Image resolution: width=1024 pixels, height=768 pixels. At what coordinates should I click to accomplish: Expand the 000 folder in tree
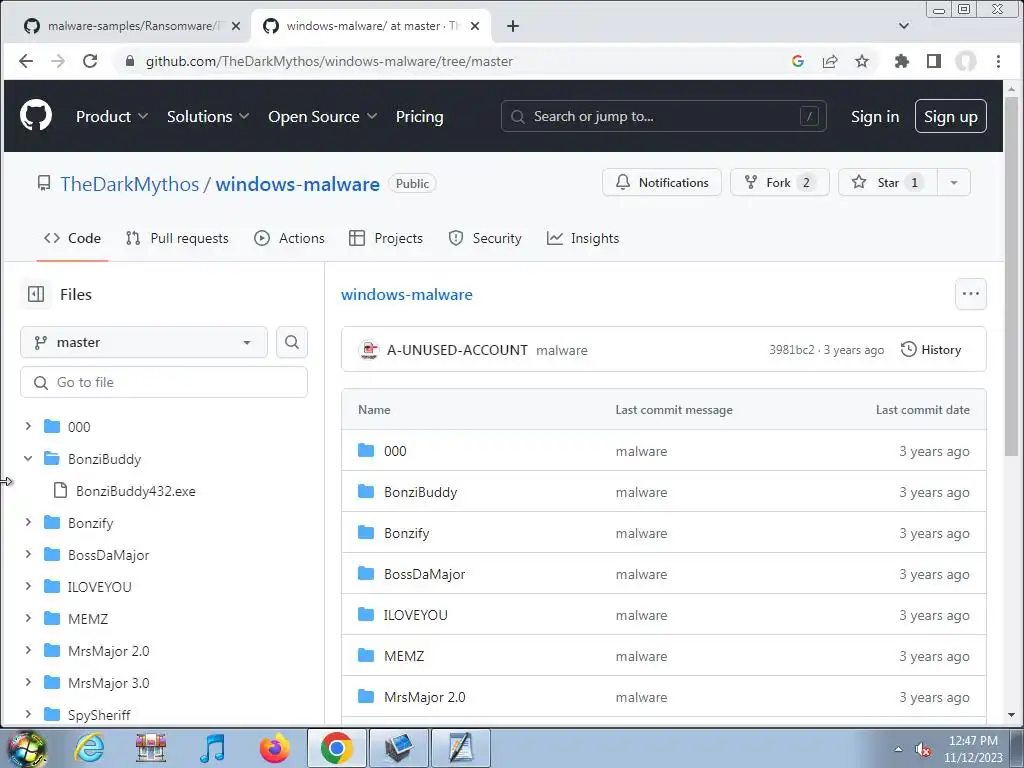(x=28, y=426)
